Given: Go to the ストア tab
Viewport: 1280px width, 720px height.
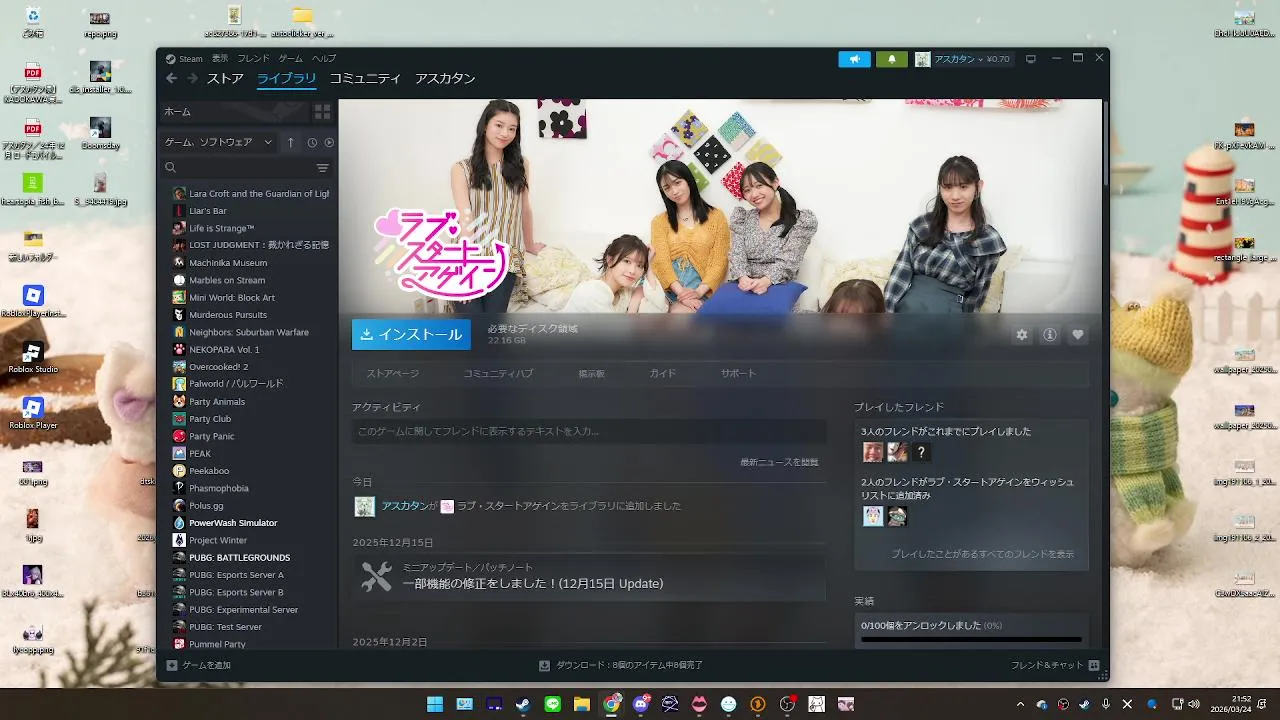Looking at the screenshot, I should (225, 79).
